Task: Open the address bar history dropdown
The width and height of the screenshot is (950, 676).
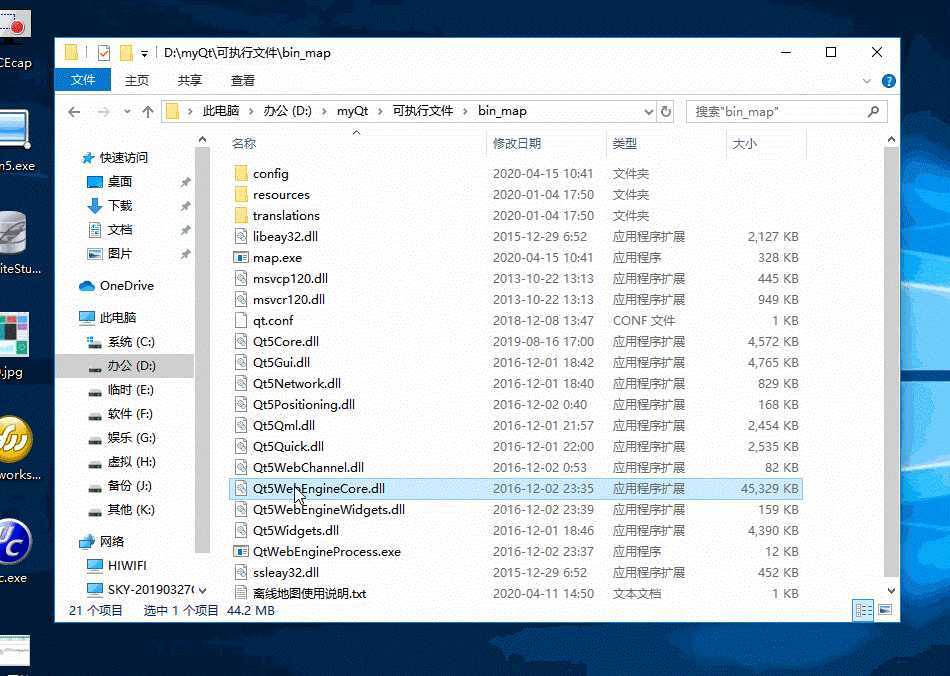Action: click(x=648, y=111)
